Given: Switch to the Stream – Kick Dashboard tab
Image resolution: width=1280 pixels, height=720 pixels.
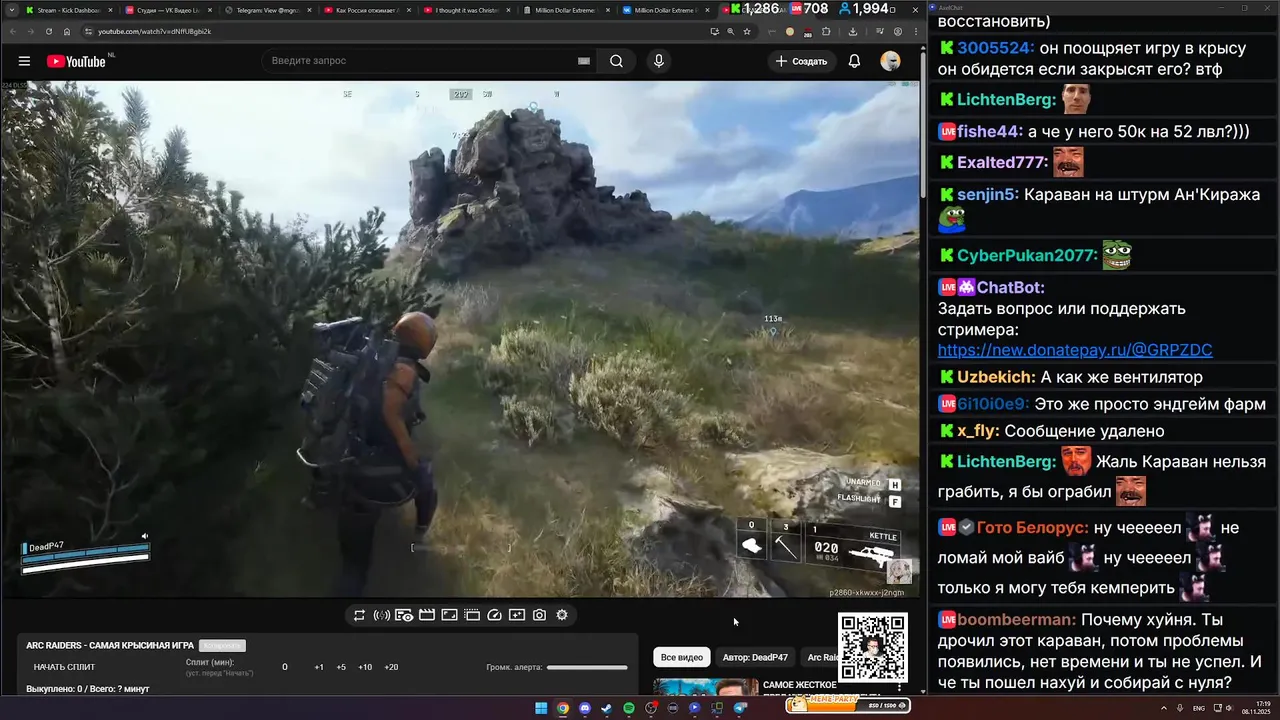Looking at the screenshot, I should tap(68, 10).
